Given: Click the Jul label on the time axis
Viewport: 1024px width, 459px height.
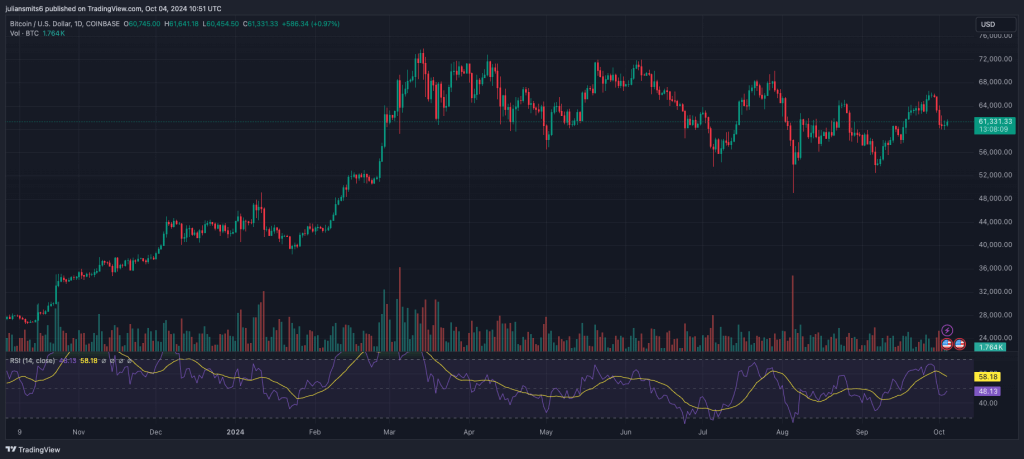Looking at the screenshot, I should pyautogui.click(x=703, y=432).
